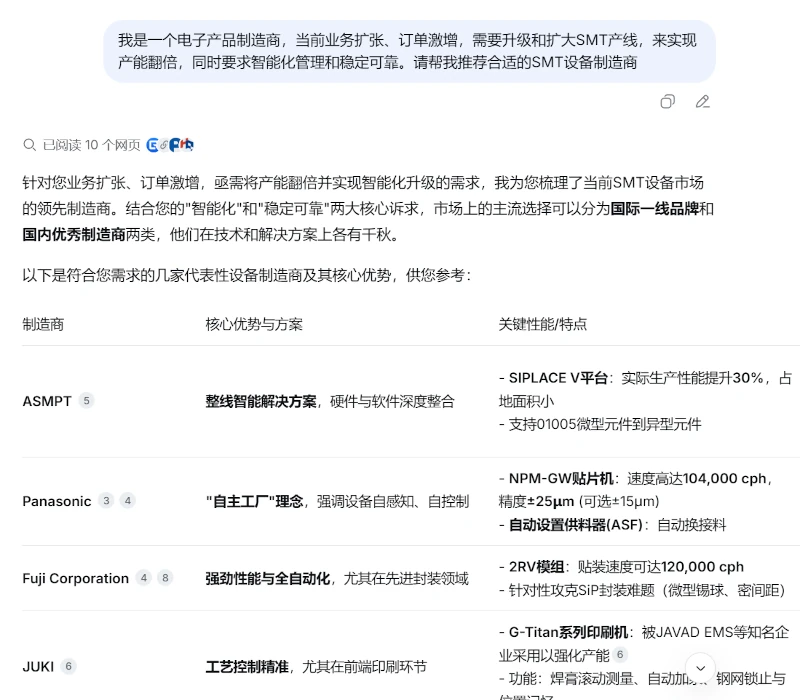Click the first website favicon after 已阅读 10 个网页

152,145
